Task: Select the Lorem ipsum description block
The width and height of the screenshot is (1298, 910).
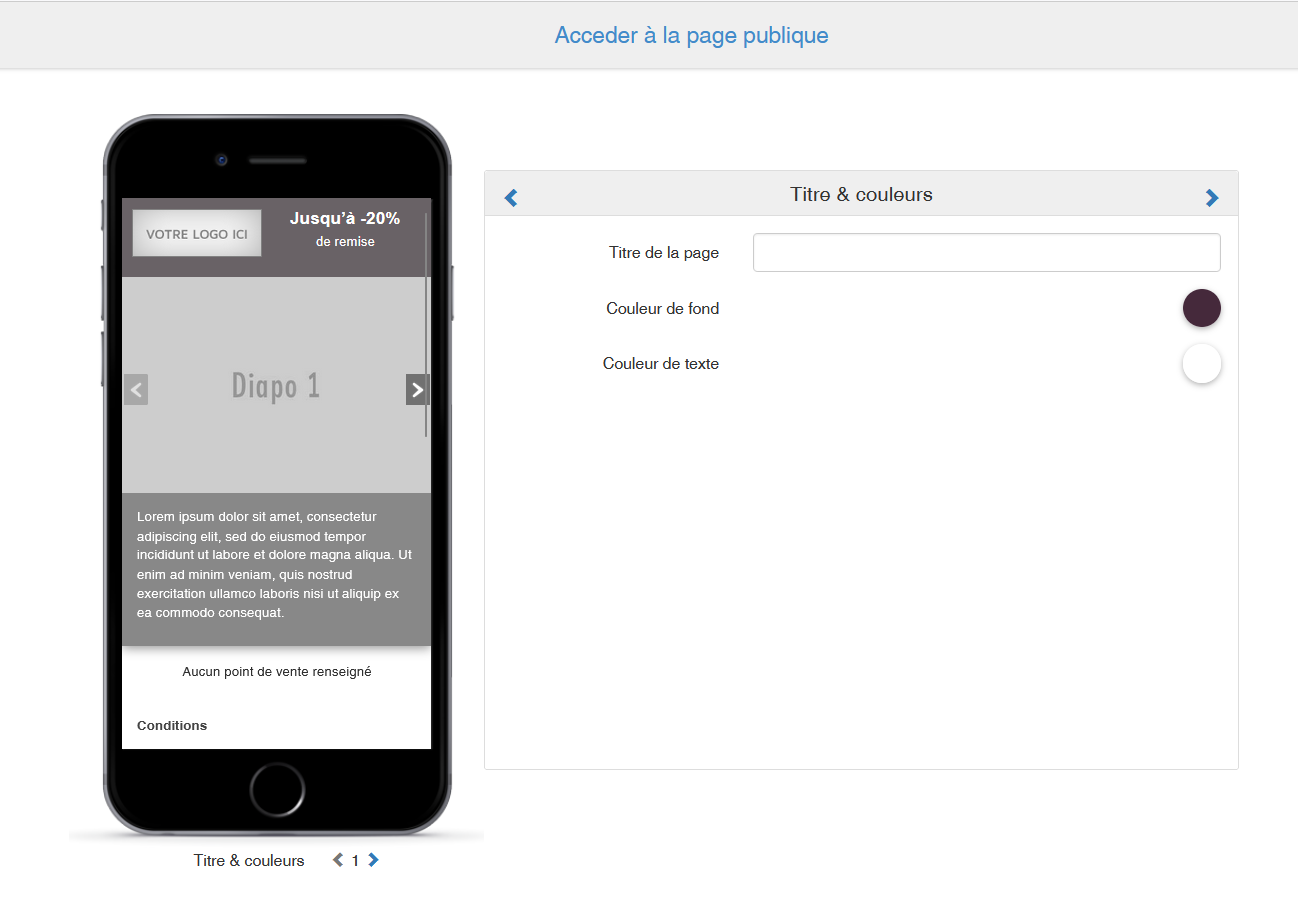Action: coord(276,569)
